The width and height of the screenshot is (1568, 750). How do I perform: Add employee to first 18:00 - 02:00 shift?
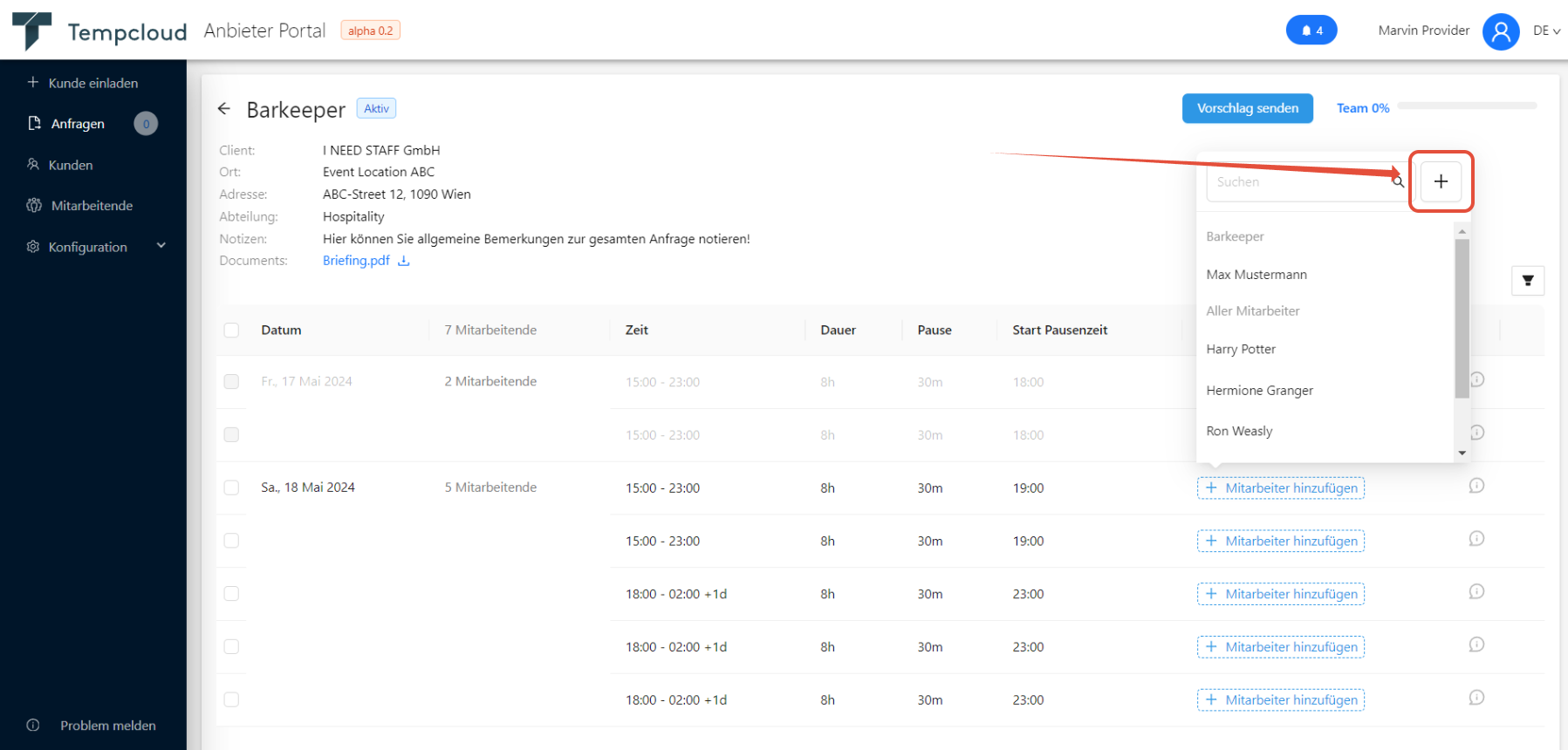click(1281, 594)
